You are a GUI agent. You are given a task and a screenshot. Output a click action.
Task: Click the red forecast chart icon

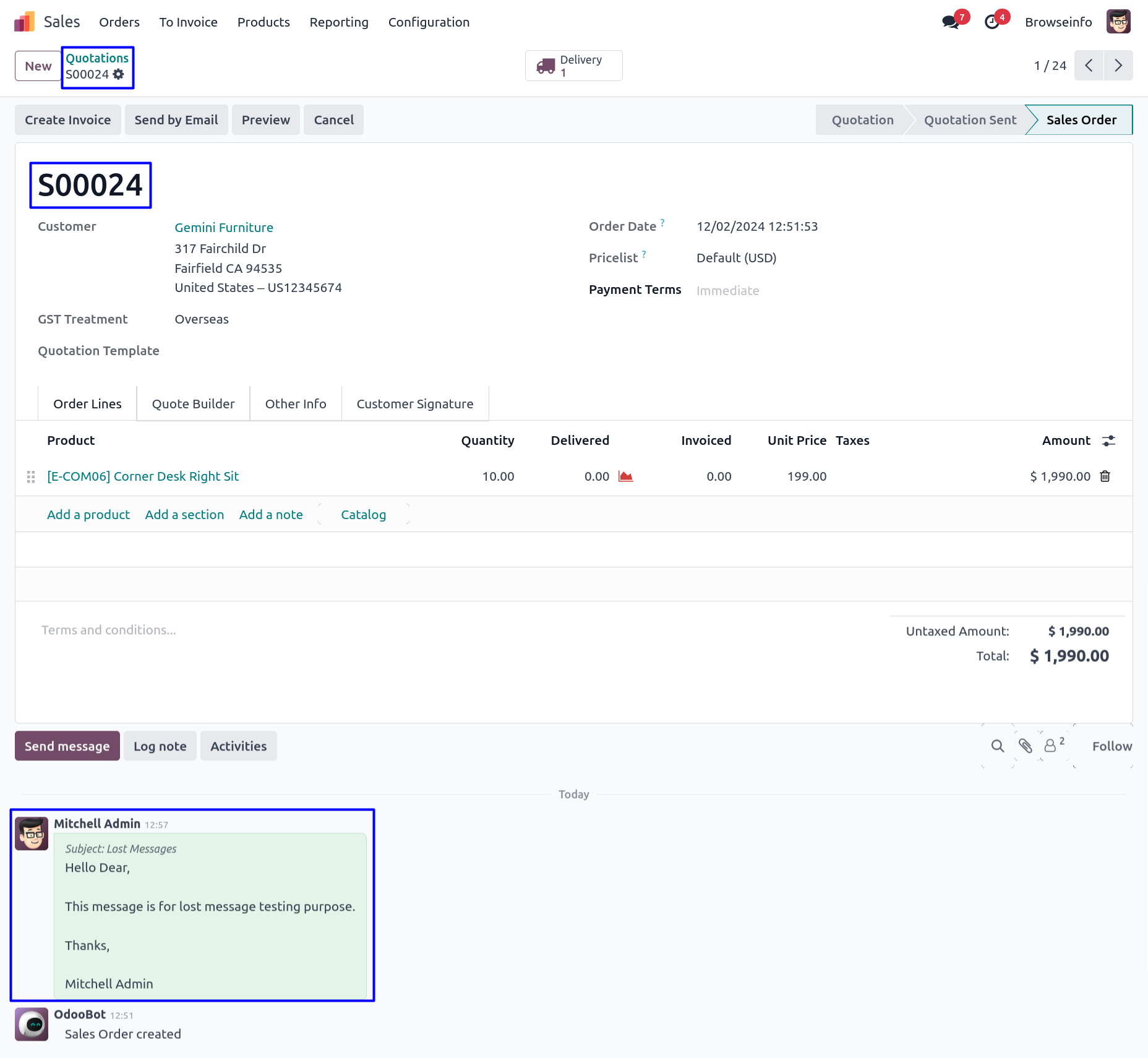pyautogui.click(x=625, y=476)
